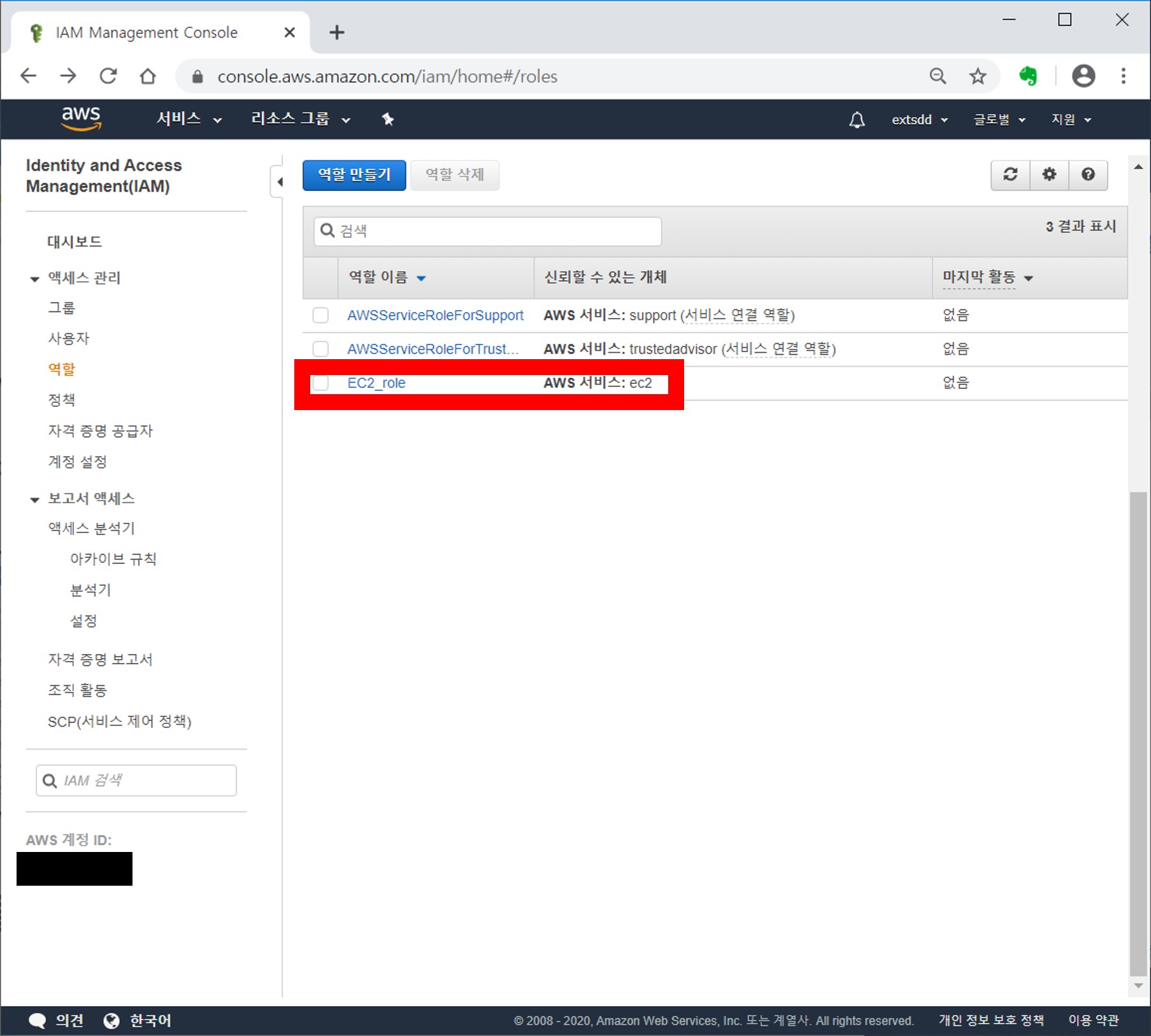Select the AWSServiceRoleForTrust... row checkbox
The image size is (1151, 1036).
tap(320, 349)
